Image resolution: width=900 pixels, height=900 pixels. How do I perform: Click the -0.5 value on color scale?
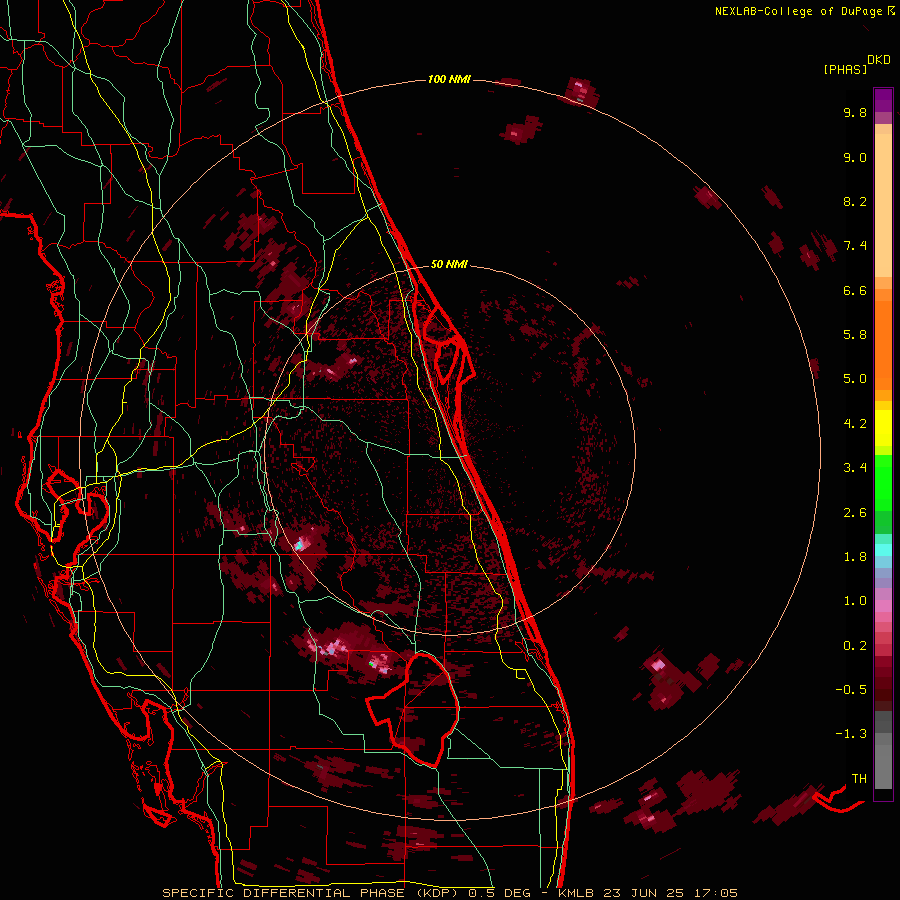tap(851, 690)
